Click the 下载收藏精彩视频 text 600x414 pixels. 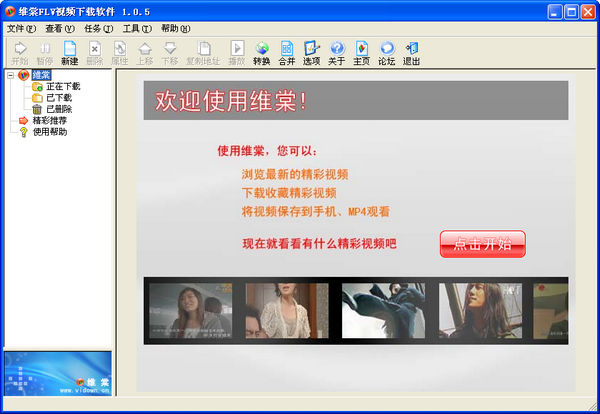(289, 193)
